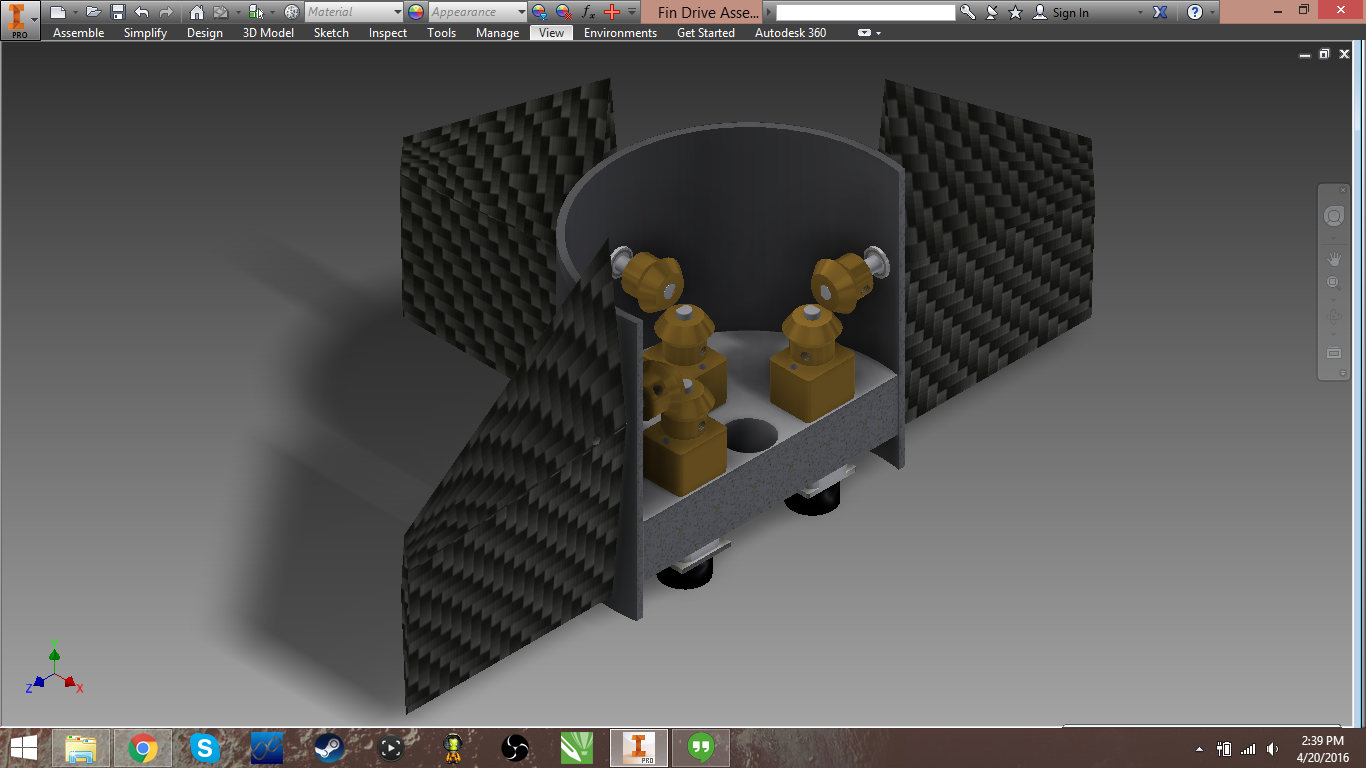The width and height of the screenshot is (1366, 768).
Task: Click the search binoculars icon
Action: pyautogui.click(x=967, y=12)
